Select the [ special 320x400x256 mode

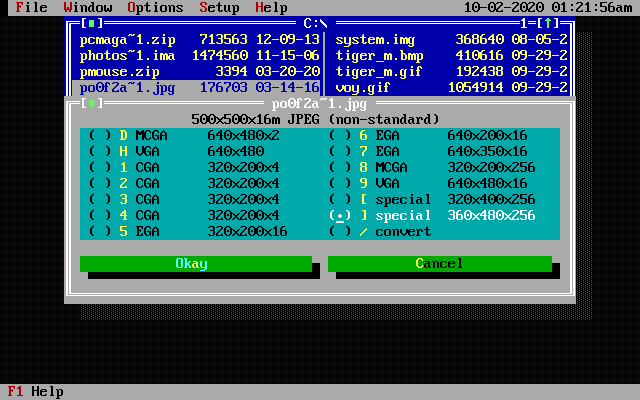coord(432,199)
